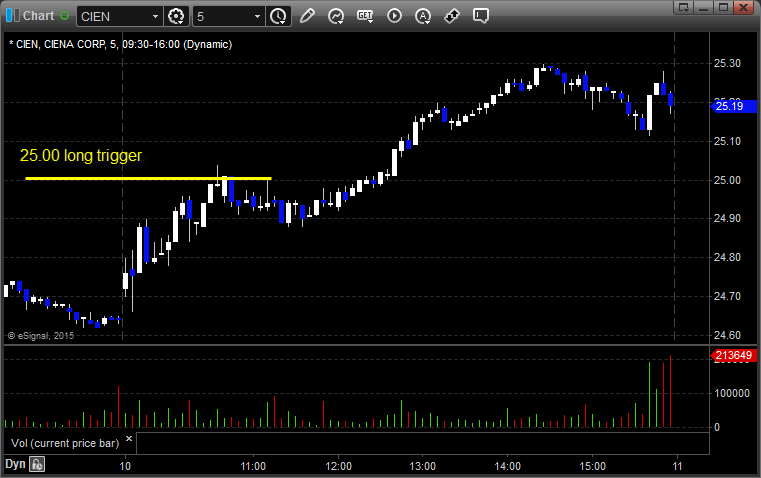The width and height of the screenshot is (761, 478).
Task: Click the 12:00 time axis label
Action: (x=338, y=466)
